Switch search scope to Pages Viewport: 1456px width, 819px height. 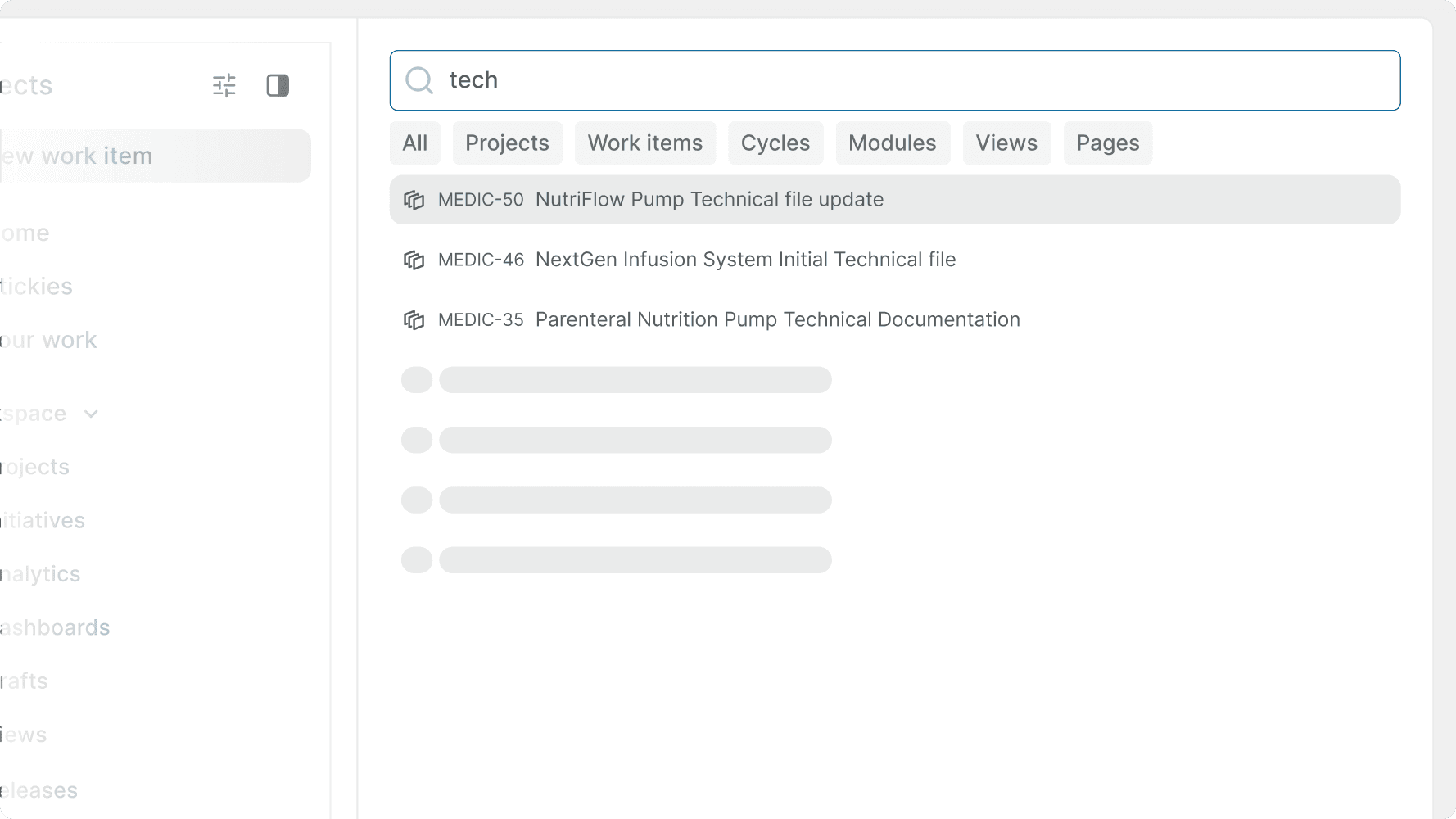[x=1107, y=143]
